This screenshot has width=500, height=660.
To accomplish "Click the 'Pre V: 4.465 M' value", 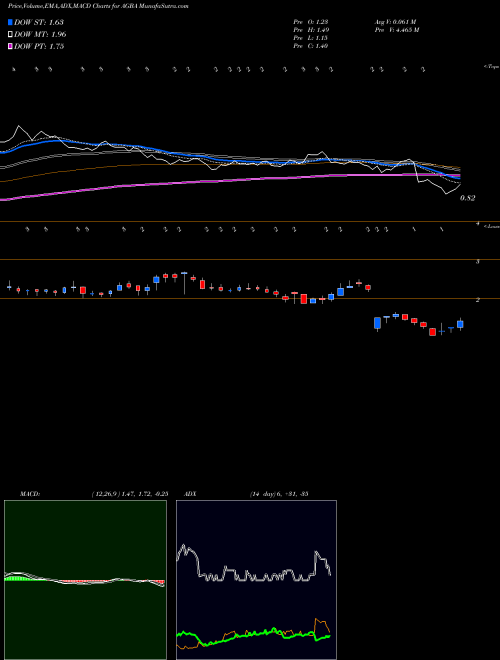I will click(396, 30).
